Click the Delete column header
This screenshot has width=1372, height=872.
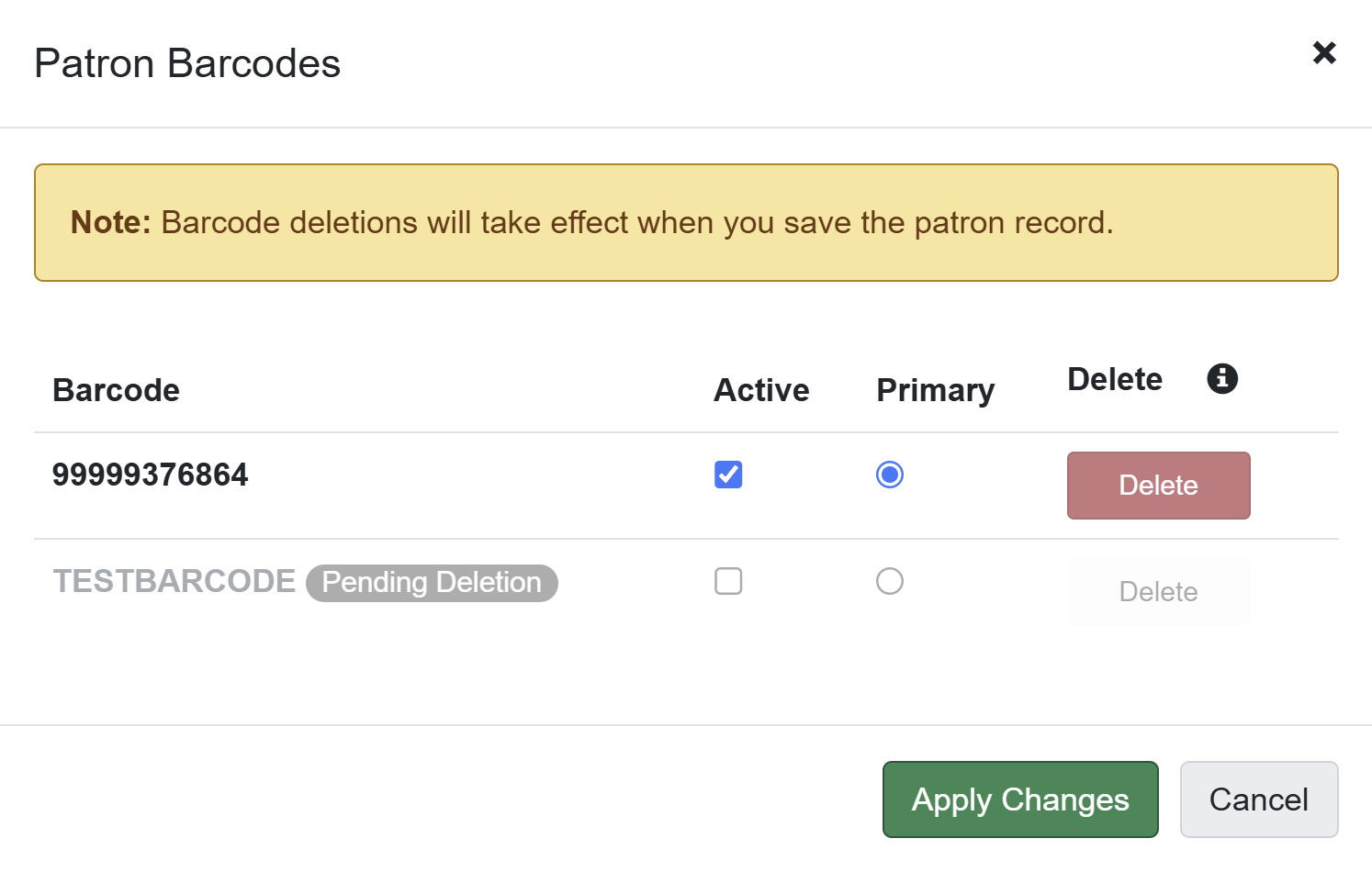click(1114, 378)
